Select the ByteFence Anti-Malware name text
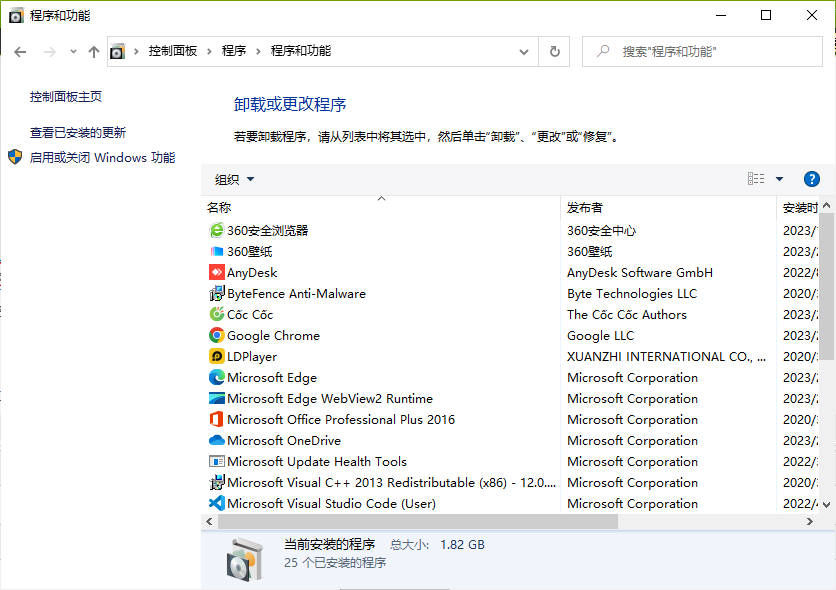Viewport: 836px width, 590px height. (296, 293)
